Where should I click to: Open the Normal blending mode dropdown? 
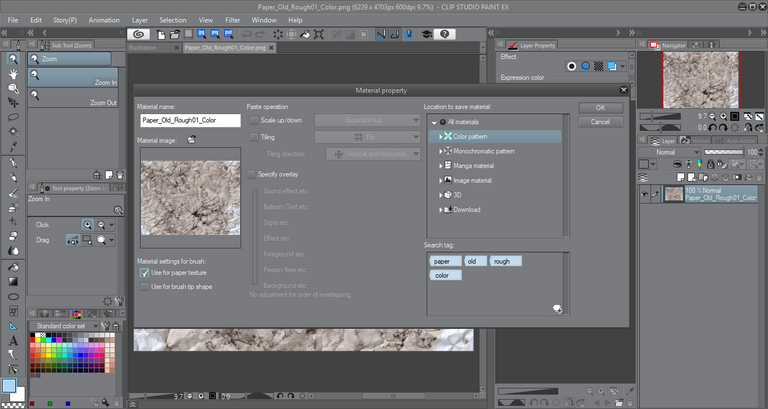(x=669, y=152)
